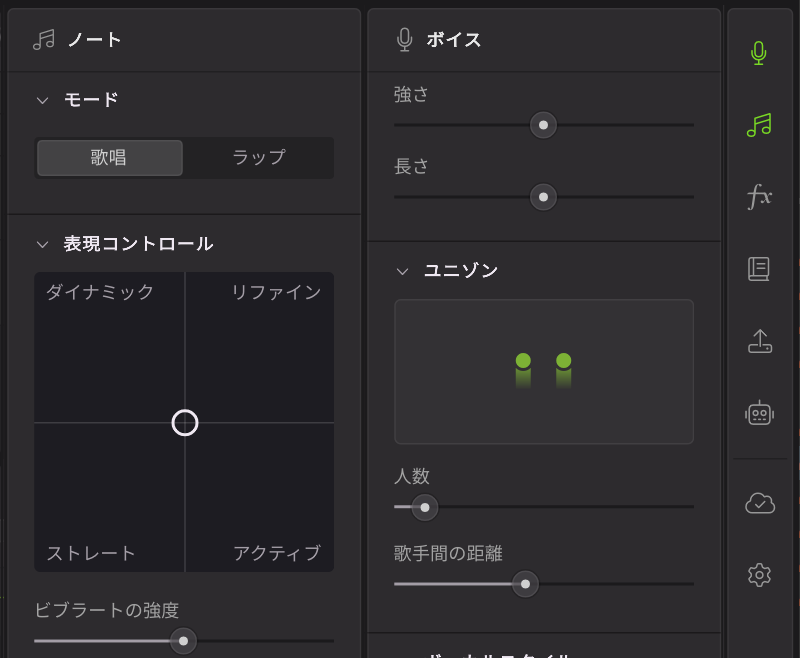
Task: Open the robot AI assistant icon
Action: 759,412
